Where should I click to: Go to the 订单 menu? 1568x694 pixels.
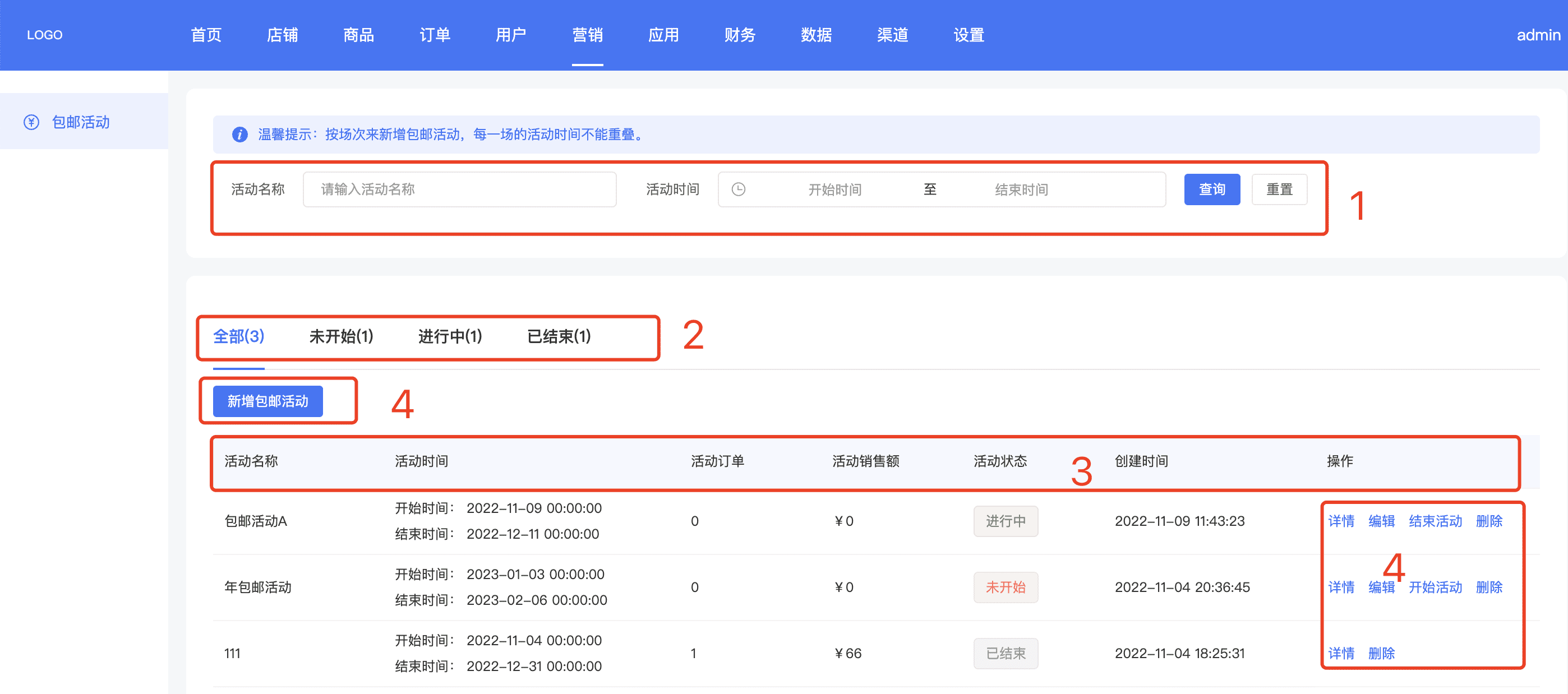[435, 35]
